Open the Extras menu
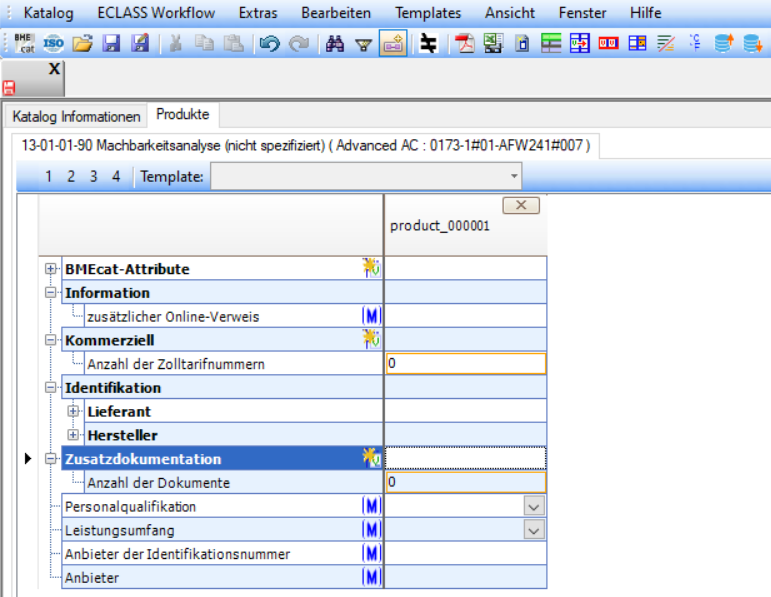 point(258,13)
